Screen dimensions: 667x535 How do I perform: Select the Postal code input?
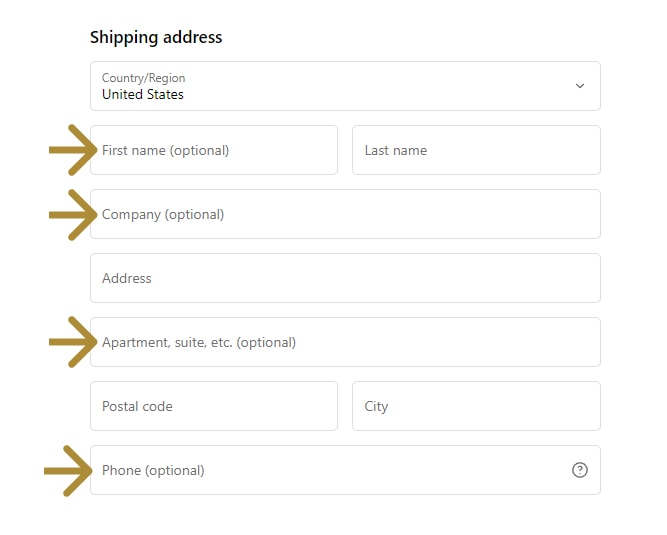[x=214, y=406]
